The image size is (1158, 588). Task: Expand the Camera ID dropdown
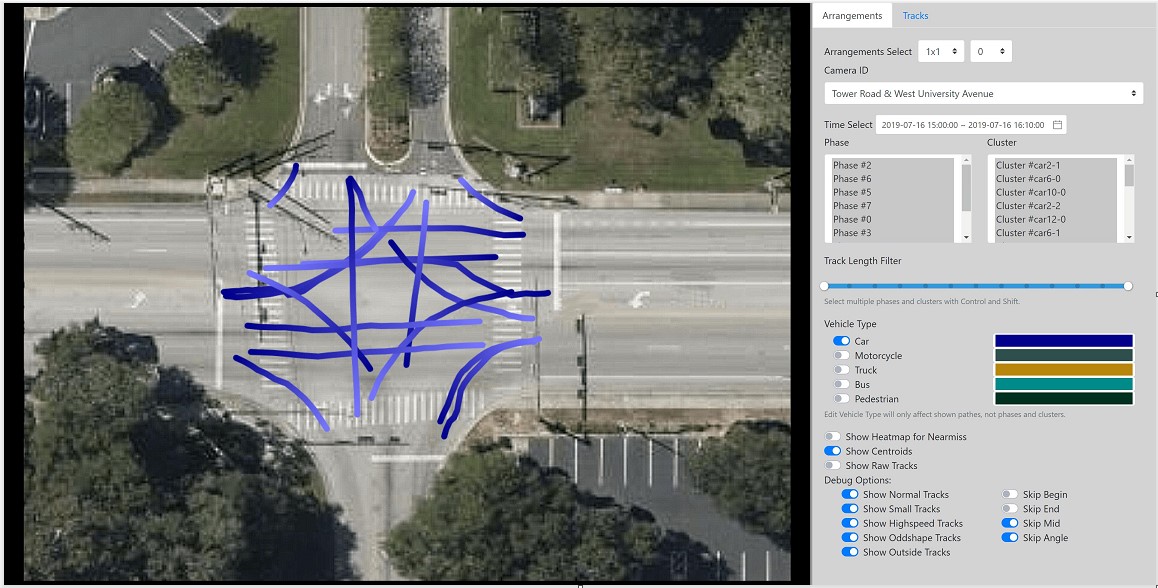pyautogui.click(x=983, y=93)
